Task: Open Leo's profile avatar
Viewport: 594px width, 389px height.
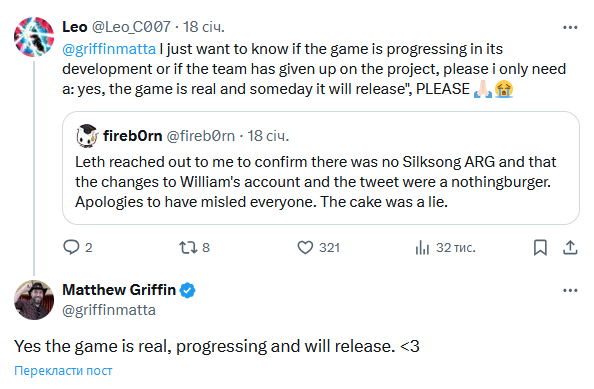Action: point(34,37)
